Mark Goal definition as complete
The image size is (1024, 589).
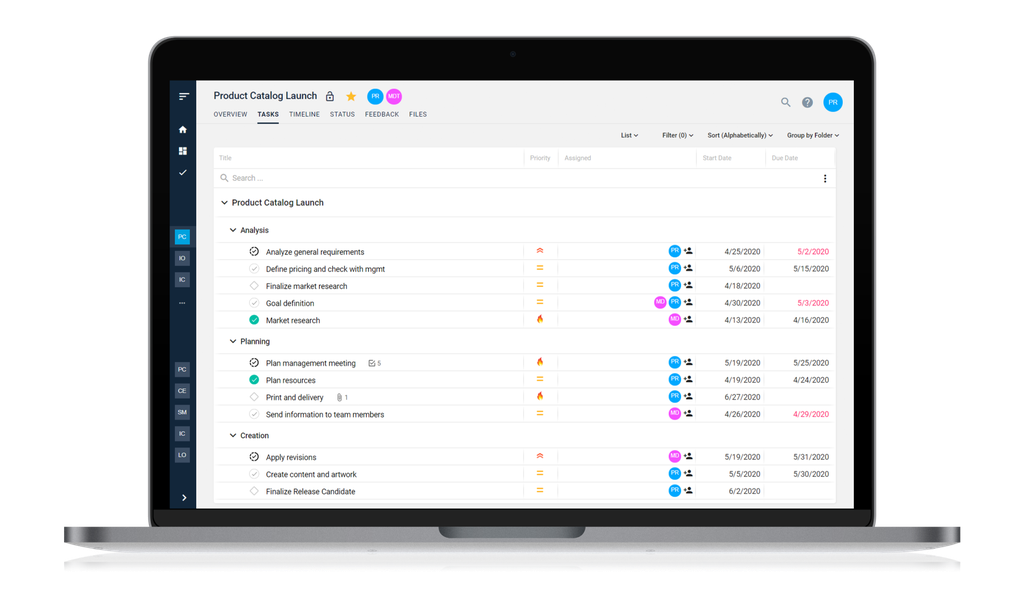coord(254,303)
